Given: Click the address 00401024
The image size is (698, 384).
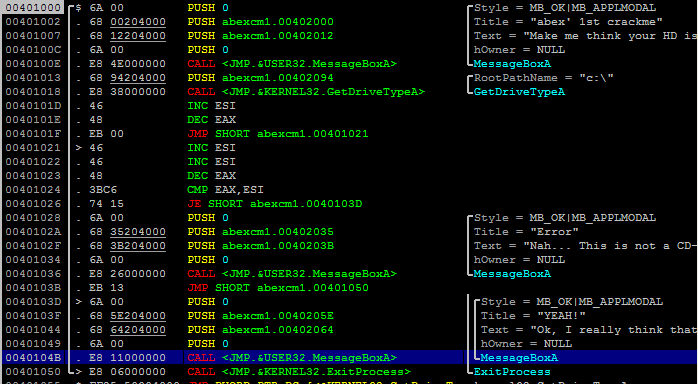Looking at the screenshot, I should pyautogui.click(x=33, y=190).
